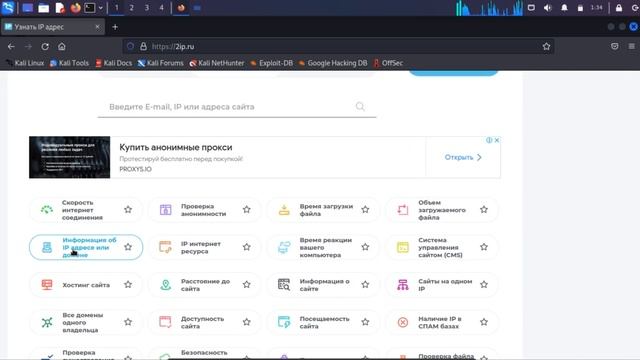Focus the E-mail, IP or site search field

(x=237, y=107)
